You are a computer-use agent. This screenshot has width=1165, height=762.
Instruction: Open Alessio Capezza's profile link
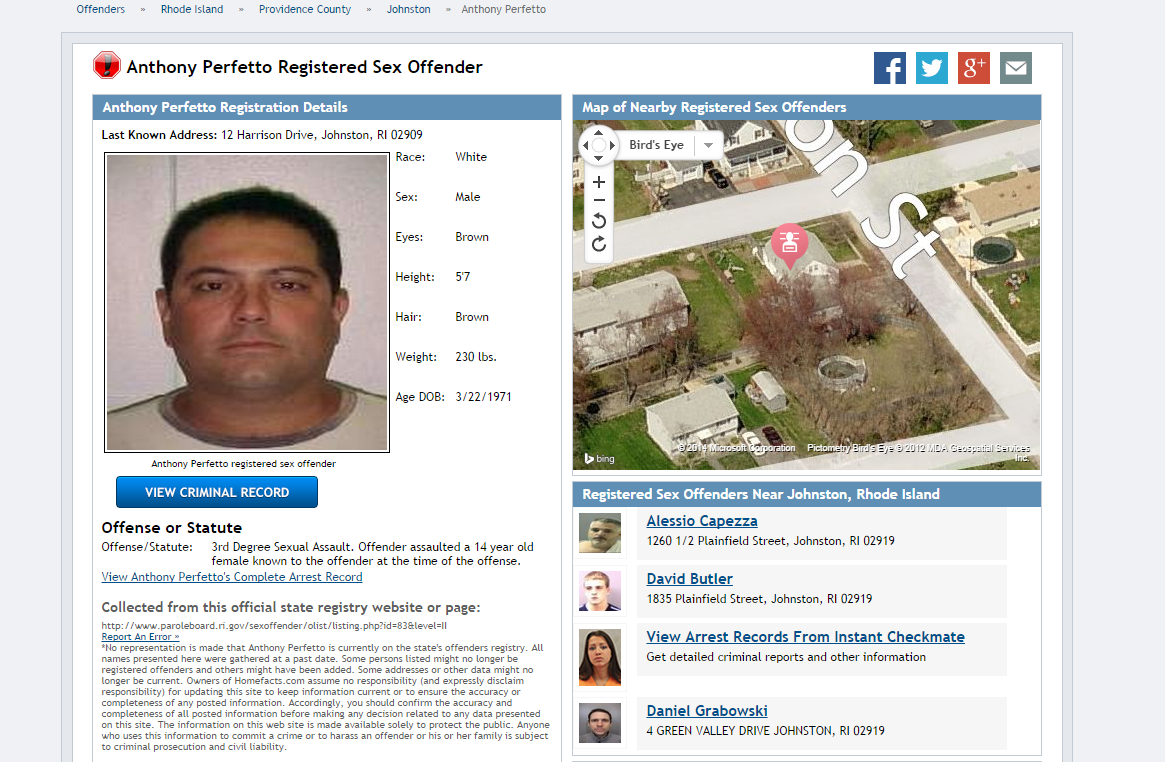tap(702, 521)
